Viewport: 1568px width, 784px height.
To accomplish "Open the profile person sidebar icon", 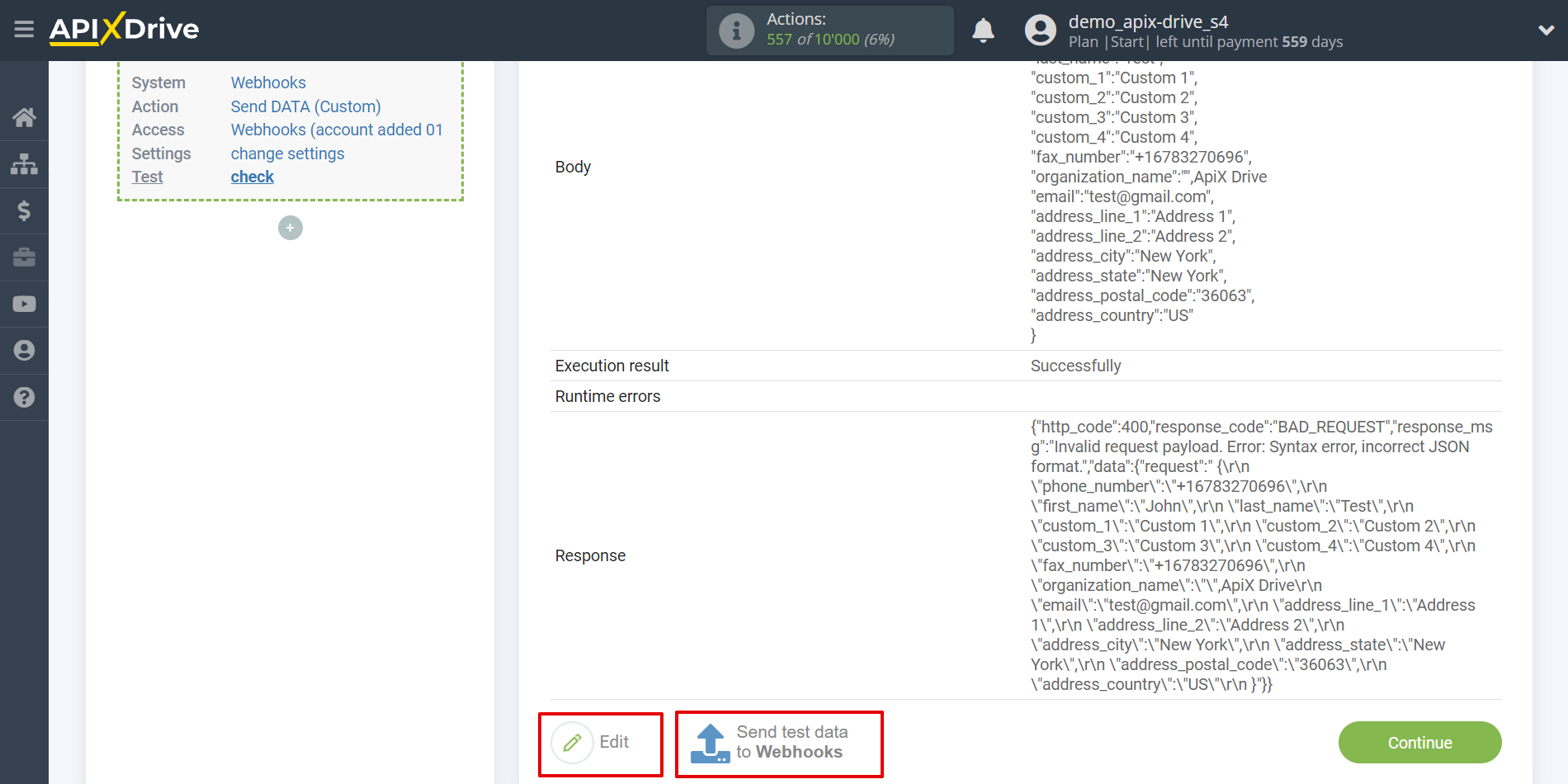I will pos(24,350).
